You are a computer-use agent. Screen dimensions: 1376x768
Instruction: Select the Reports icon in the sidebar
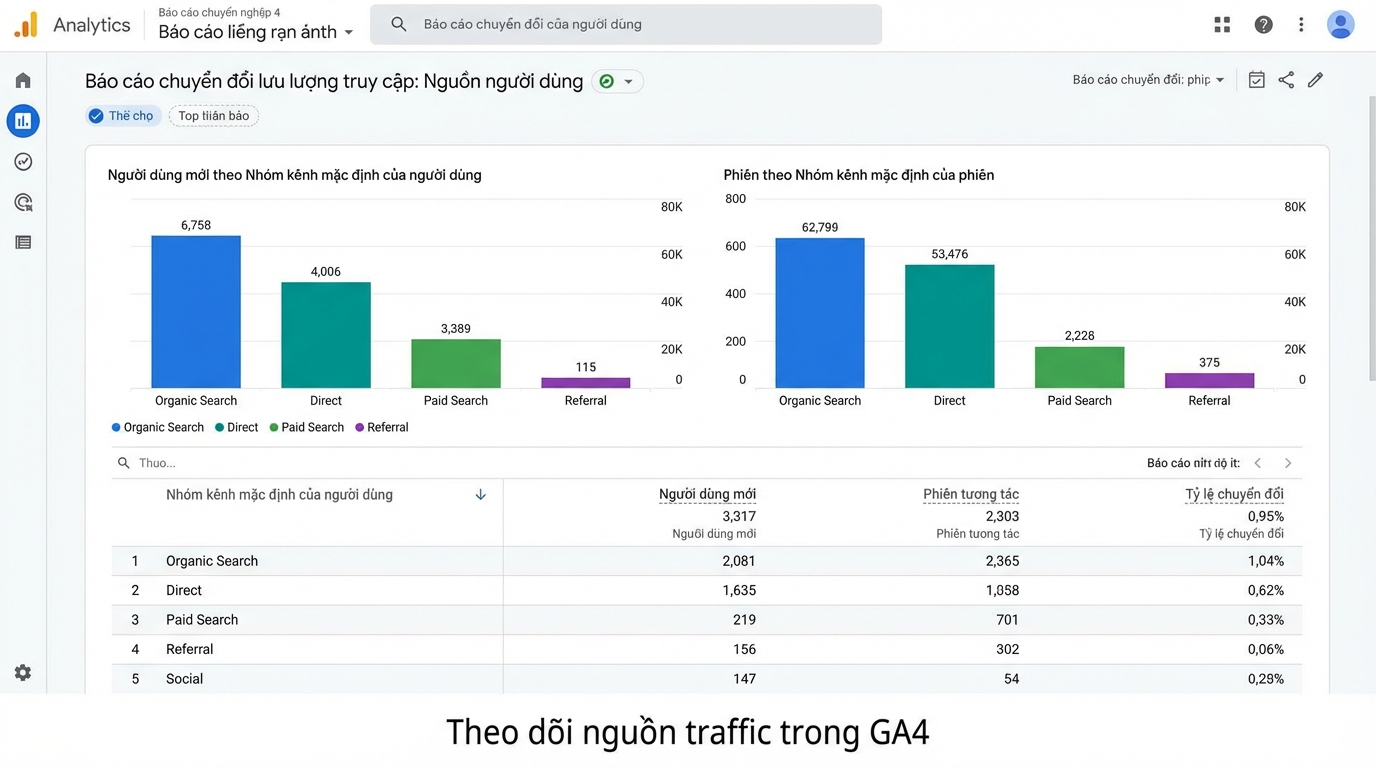[x=22, y=120]
